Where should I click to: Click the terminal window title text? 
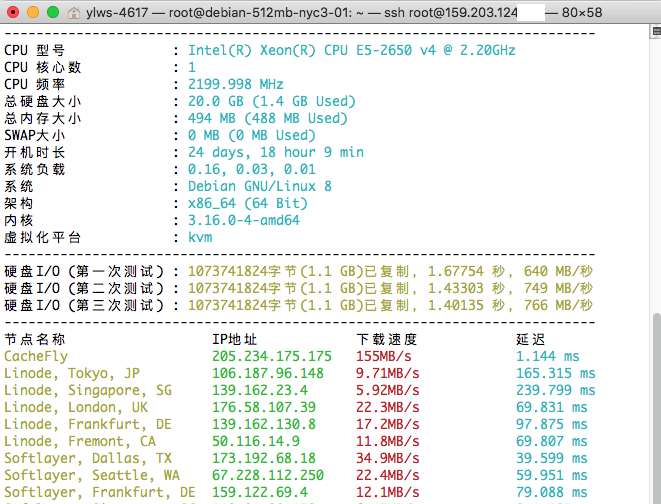click(x=344, y=13)
